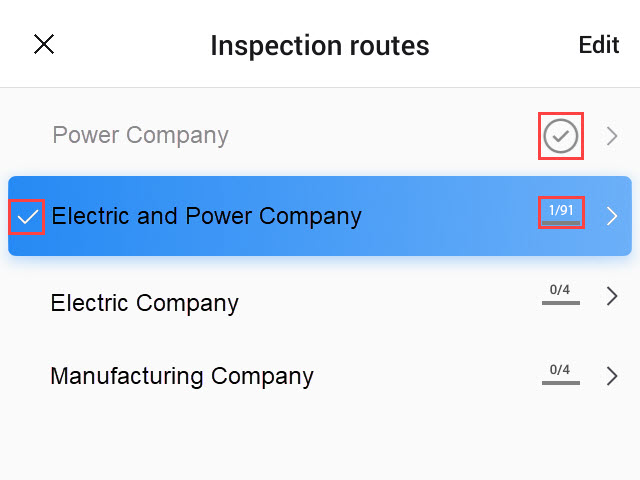Click the progress bar beneath 1/91
The height and width of the screenshot is (480, 640).
(561, 223)
